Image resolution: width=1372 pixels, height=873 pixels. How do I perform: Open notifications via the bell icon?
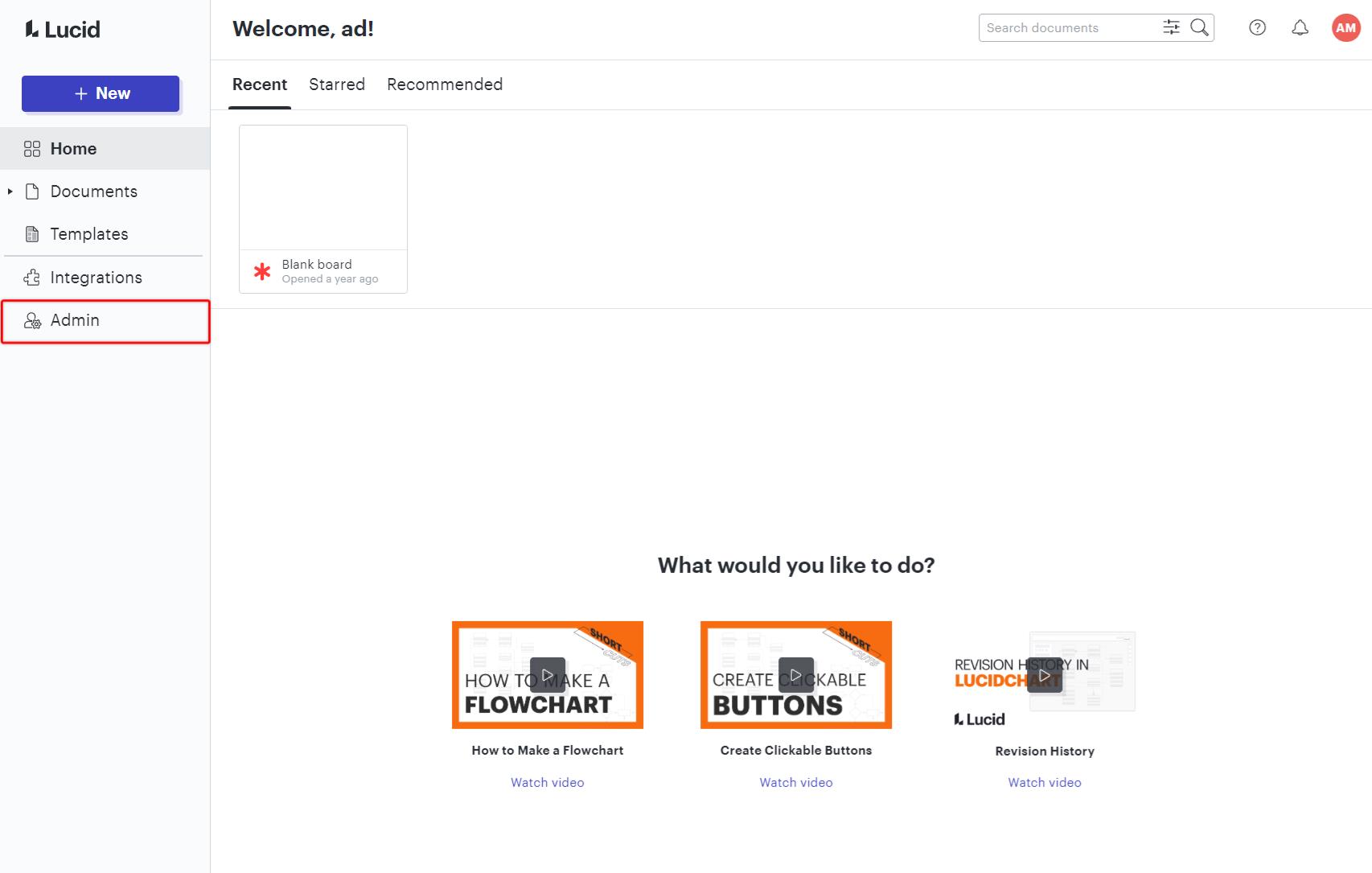click(1300, 27)
